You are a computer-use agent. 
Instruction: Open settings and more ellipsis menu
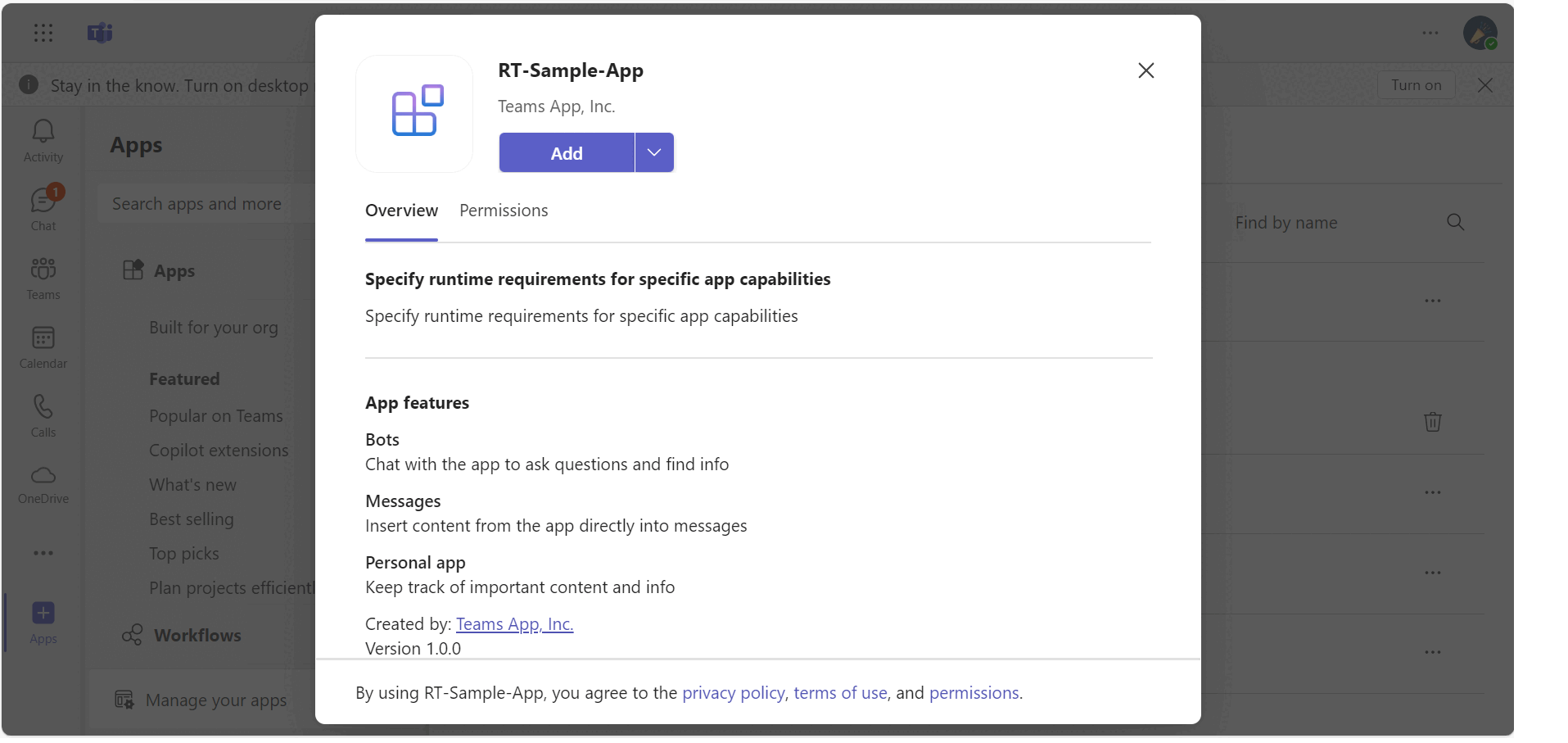click(x=1430, y=33)
